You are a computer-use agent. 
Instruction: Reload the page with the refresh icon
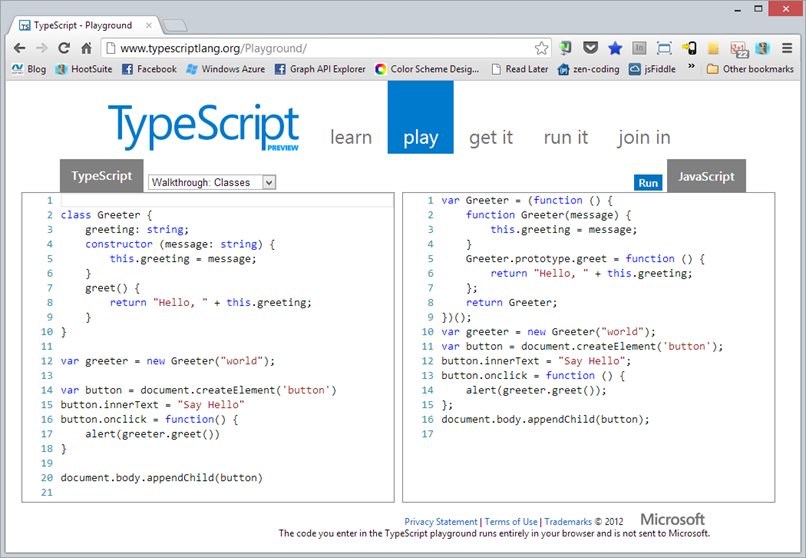64,48
